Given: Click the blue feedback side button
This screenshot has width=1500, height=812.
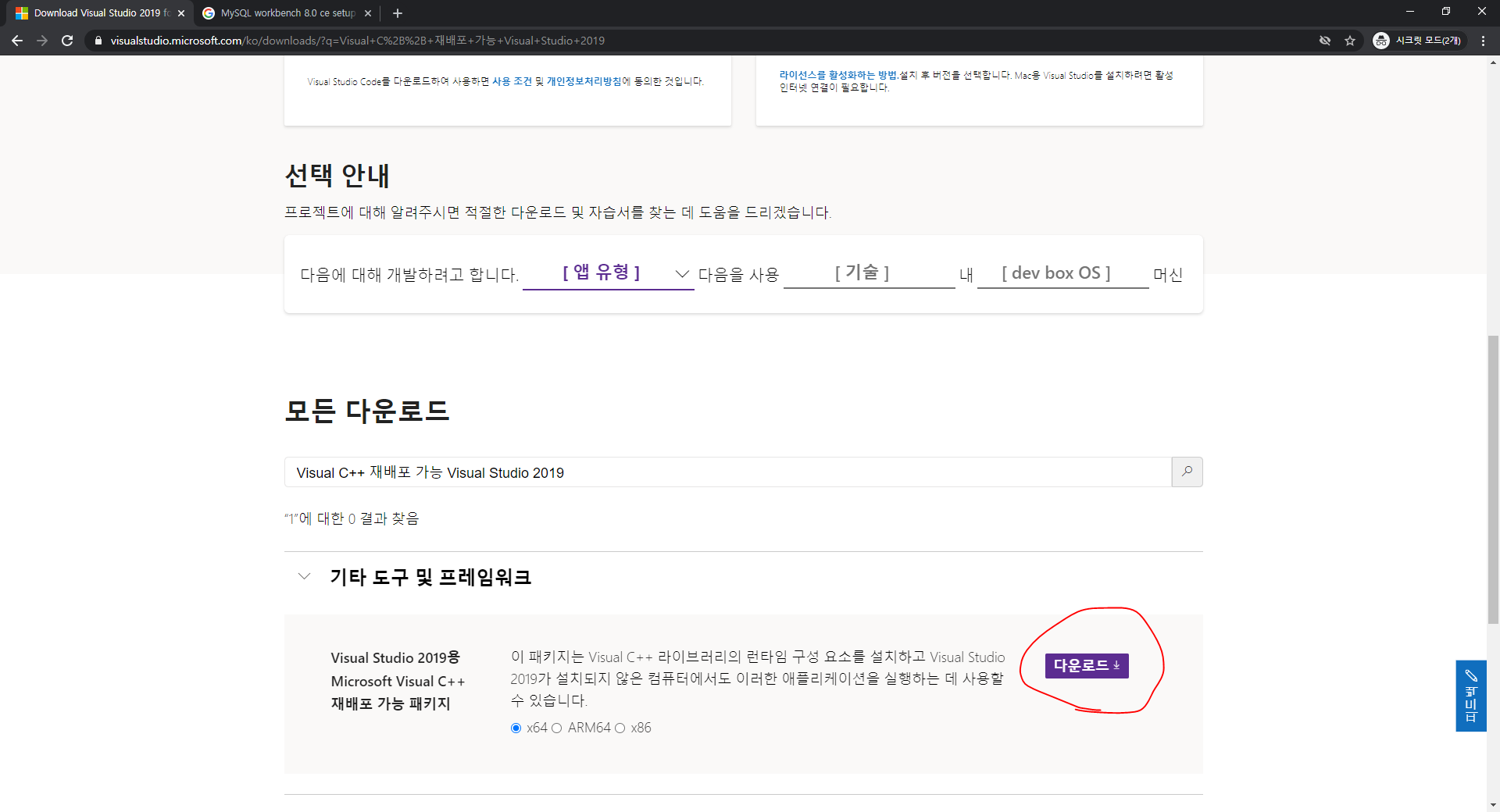Looking at the screenshot, I should 1471,696.
